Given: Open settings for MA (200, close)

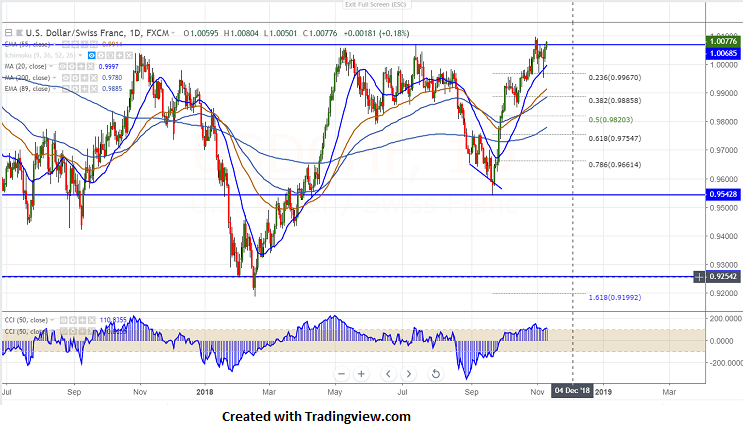Looking at the screenshot, I should pos(75,78).
